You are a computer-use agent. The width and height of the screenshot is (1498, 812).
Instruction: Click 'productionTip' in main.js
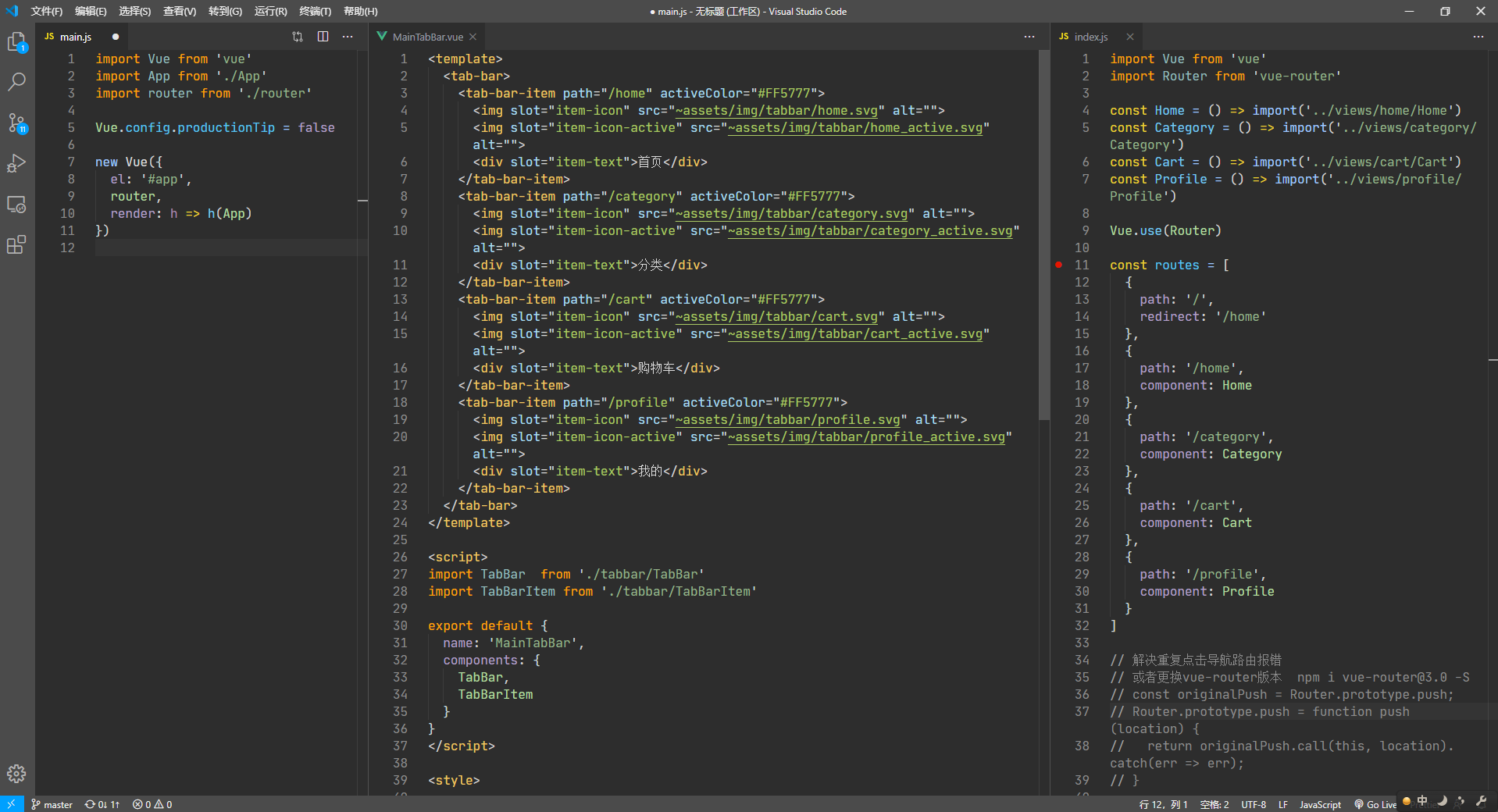226,127
